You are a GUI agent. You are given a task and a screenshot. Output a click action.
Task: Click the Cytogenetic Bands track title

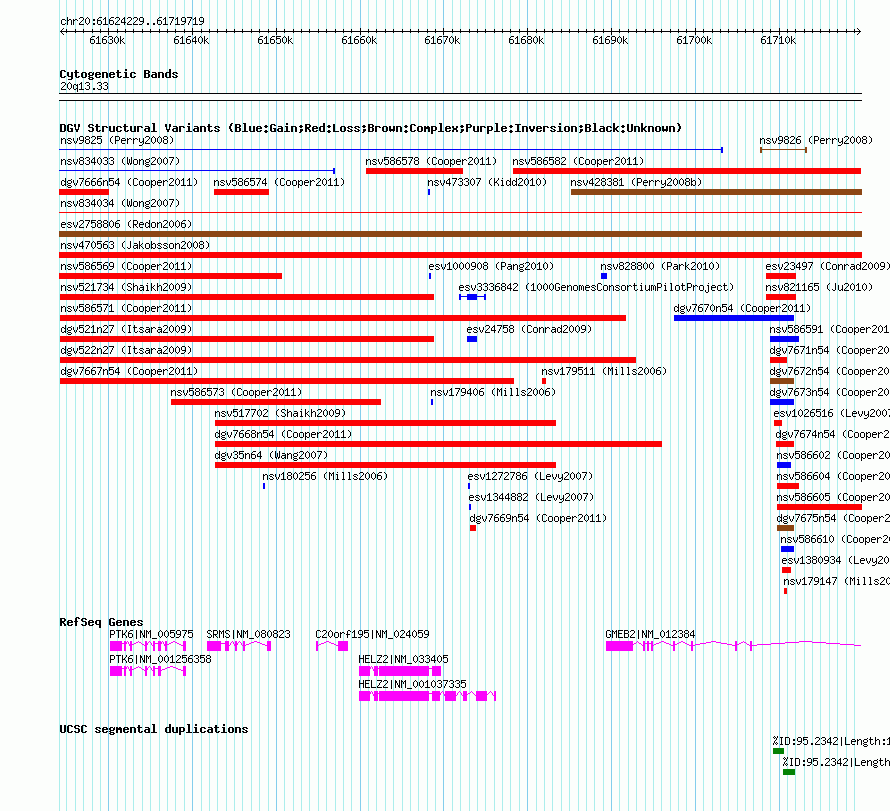coord(119,74)
